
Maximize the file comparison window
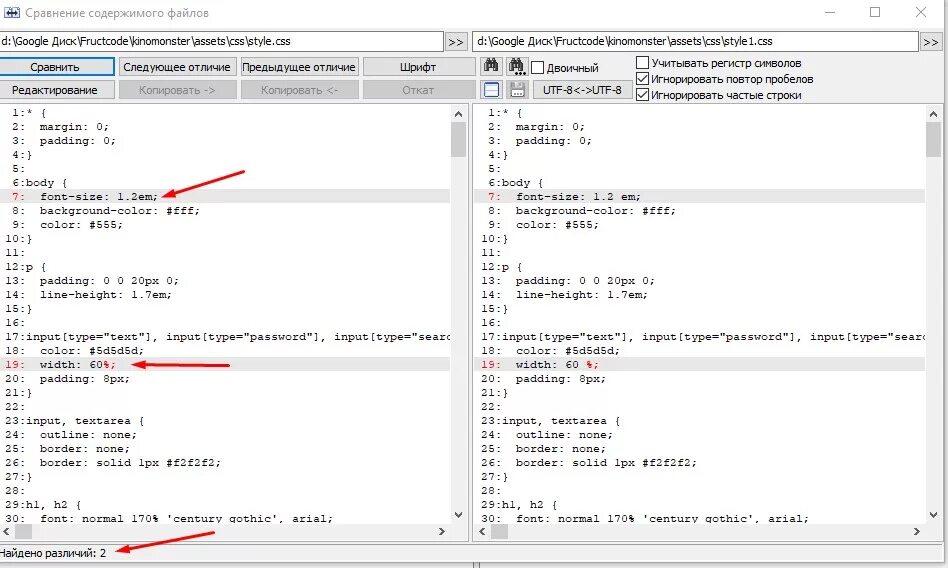875,12
